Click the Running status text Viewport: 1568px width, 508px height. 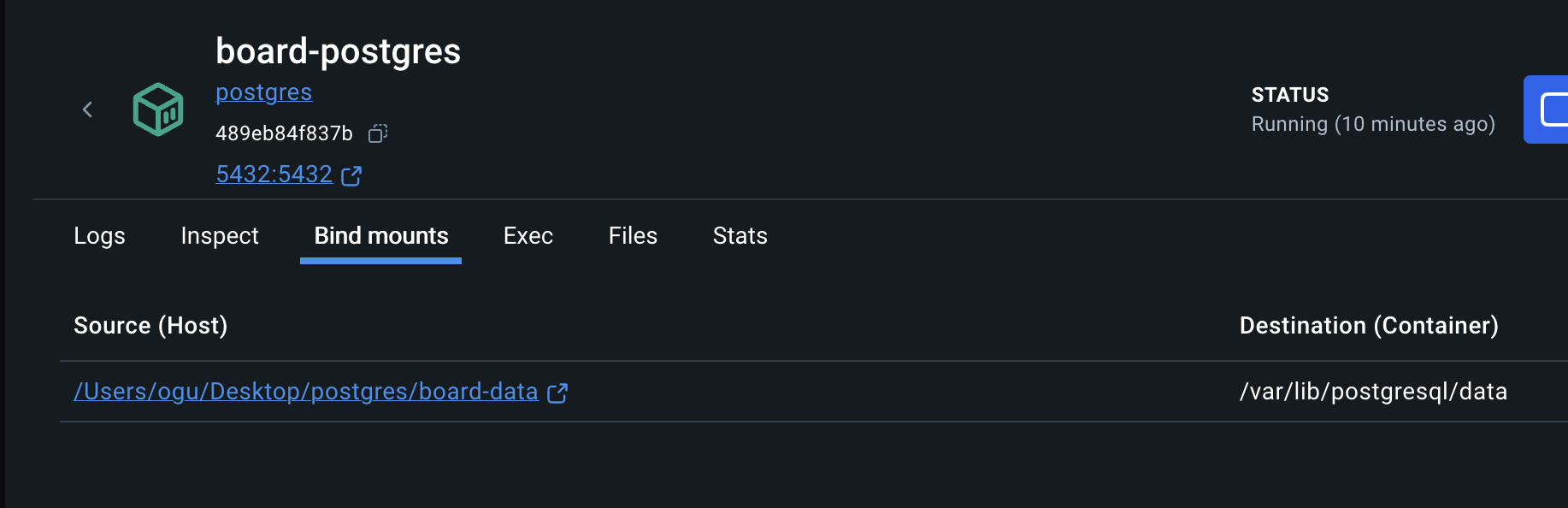1373,124
